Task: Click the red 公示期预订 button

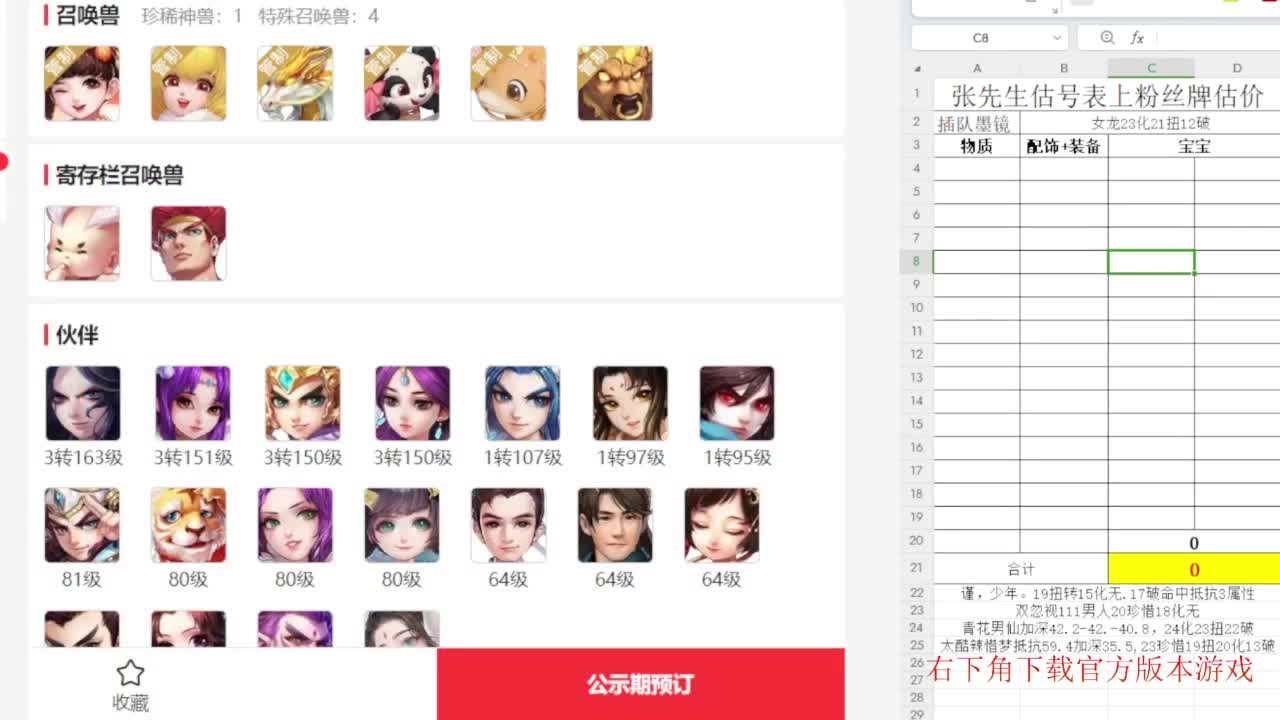Action: click(640, 685)
